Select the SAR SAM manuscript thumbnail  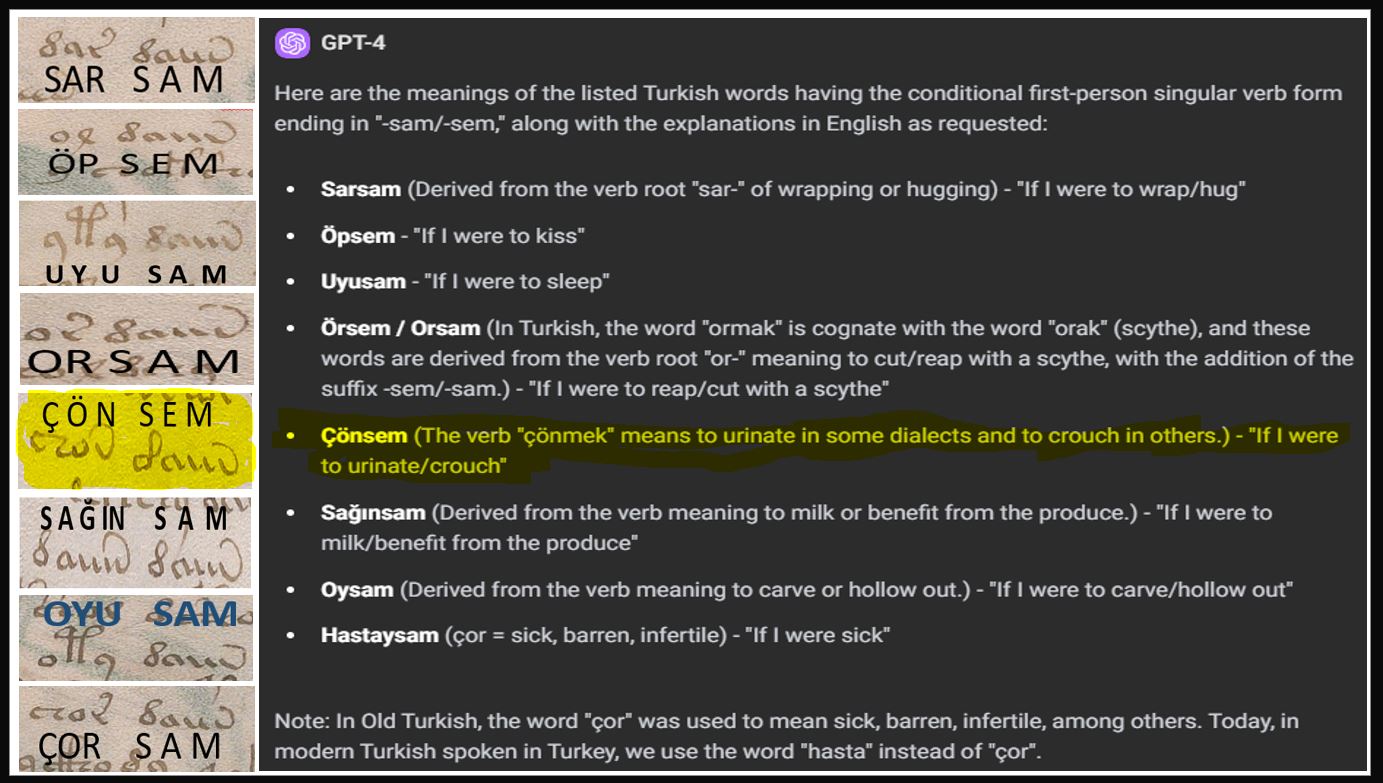(136, 60)
